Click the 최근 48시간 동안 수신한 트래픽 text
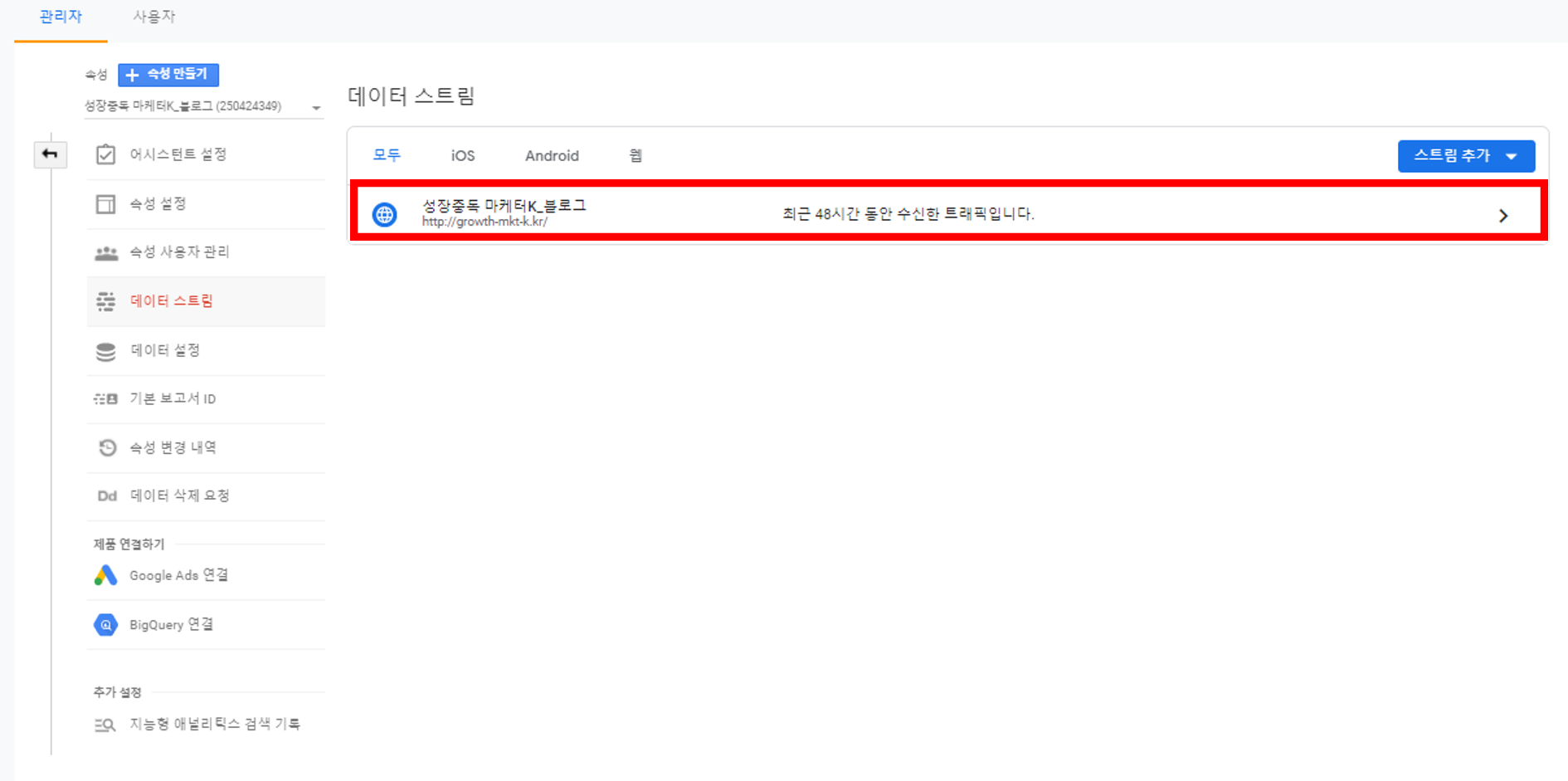The image size is (1568, 781). tap(908, 214)
